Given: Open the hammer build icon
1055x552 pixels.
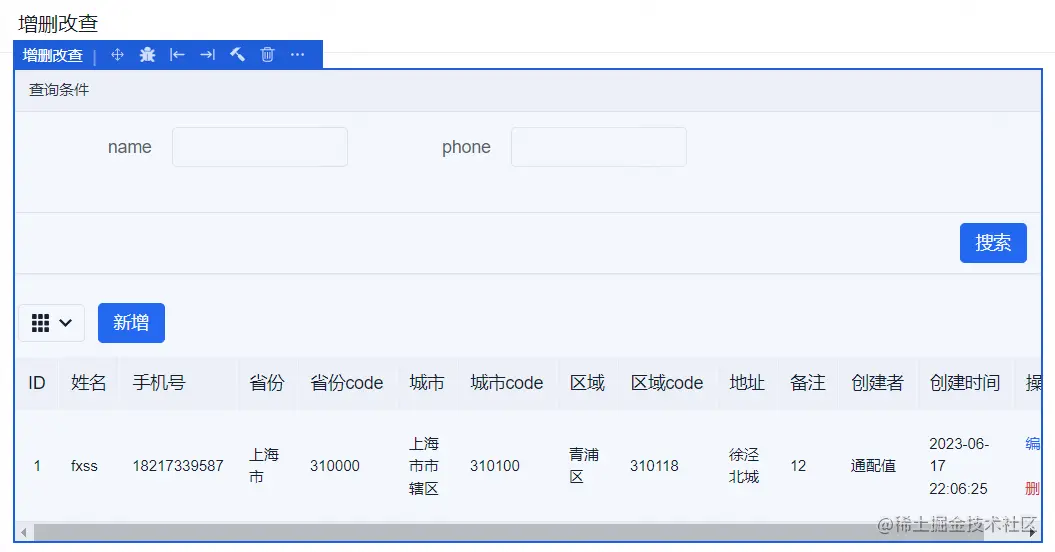Looking at the screenshot, I should [238, 55].
